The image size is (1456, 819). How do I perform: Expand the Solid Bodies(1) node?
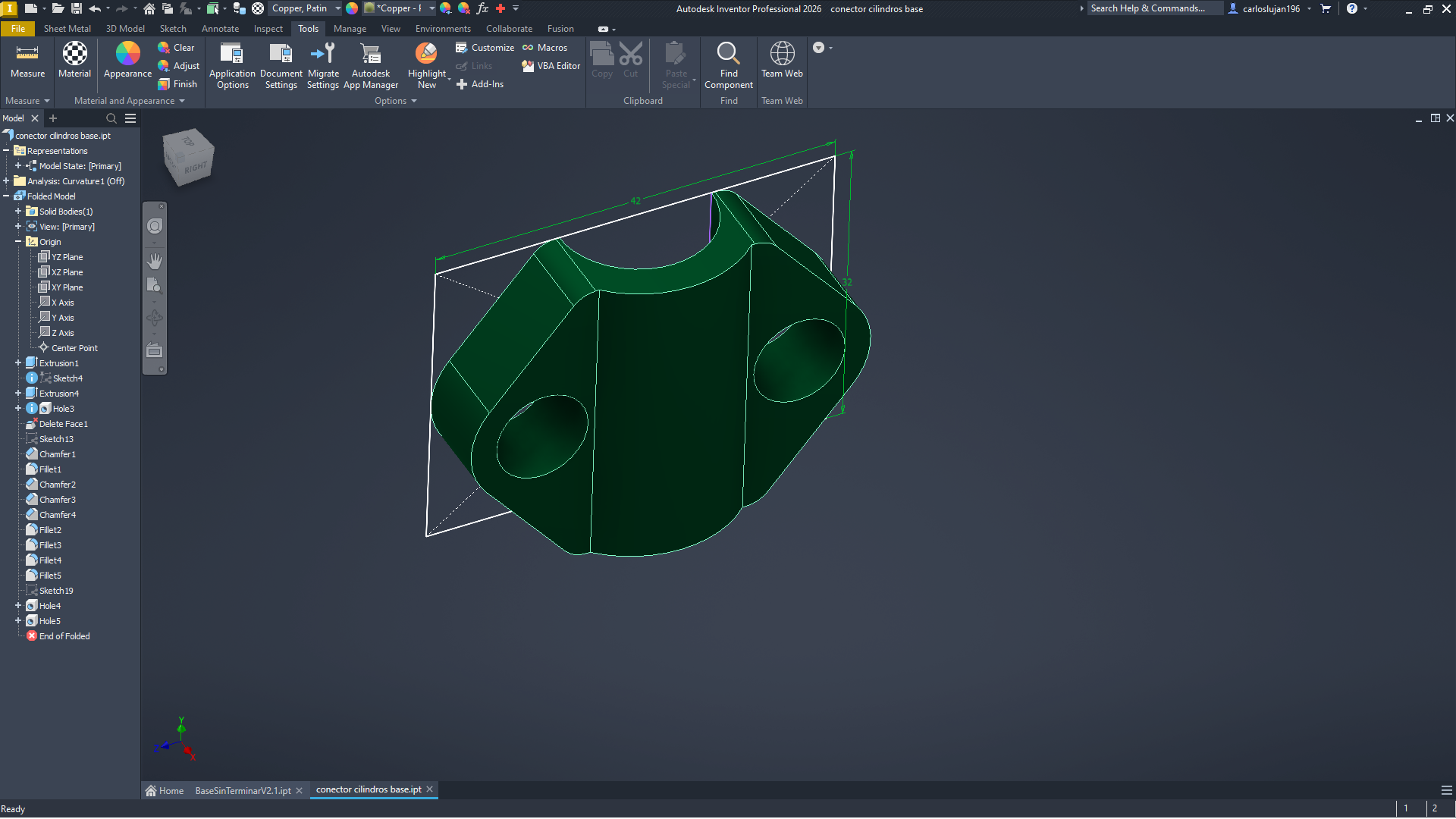(x=18, y=212)
